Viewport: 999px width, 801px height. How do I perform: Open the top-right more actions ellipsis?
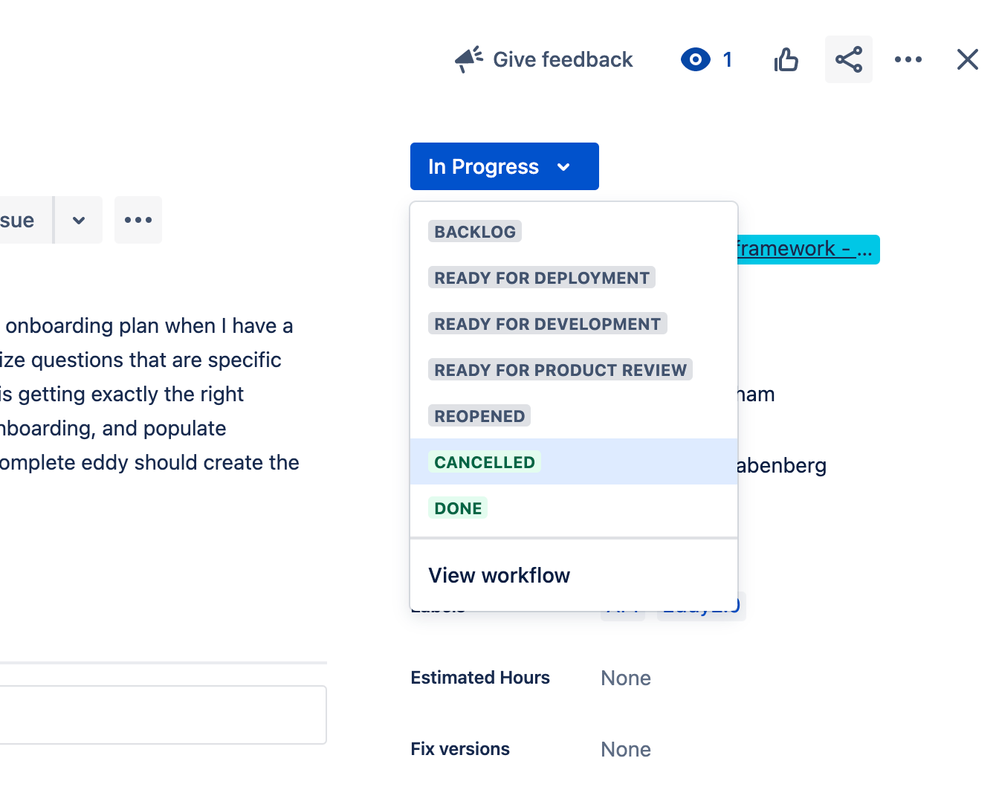coord(908,60)
